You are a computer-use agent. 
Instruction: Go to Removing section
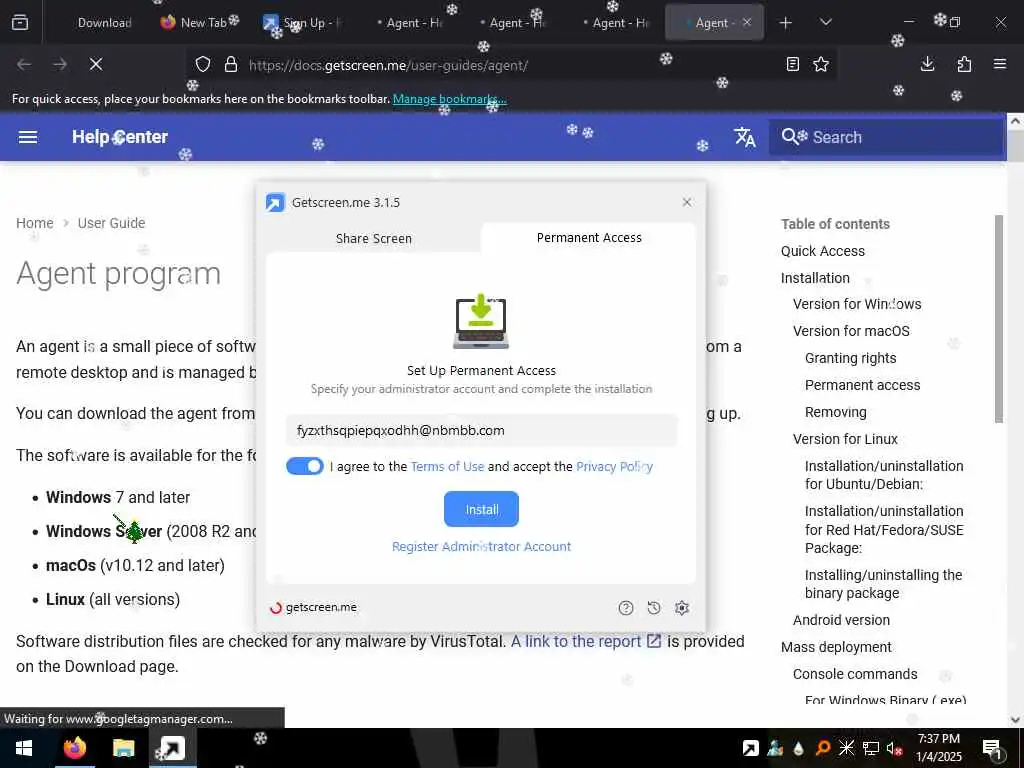835,413
